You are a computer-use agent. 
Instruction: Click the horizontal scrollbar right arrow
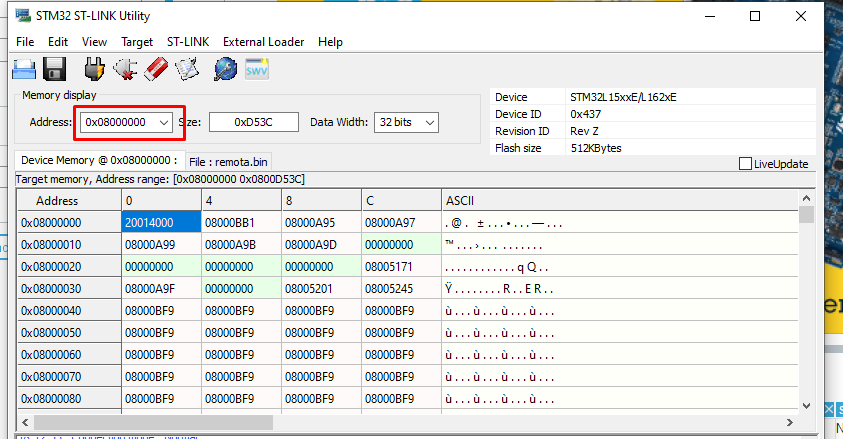790,423
